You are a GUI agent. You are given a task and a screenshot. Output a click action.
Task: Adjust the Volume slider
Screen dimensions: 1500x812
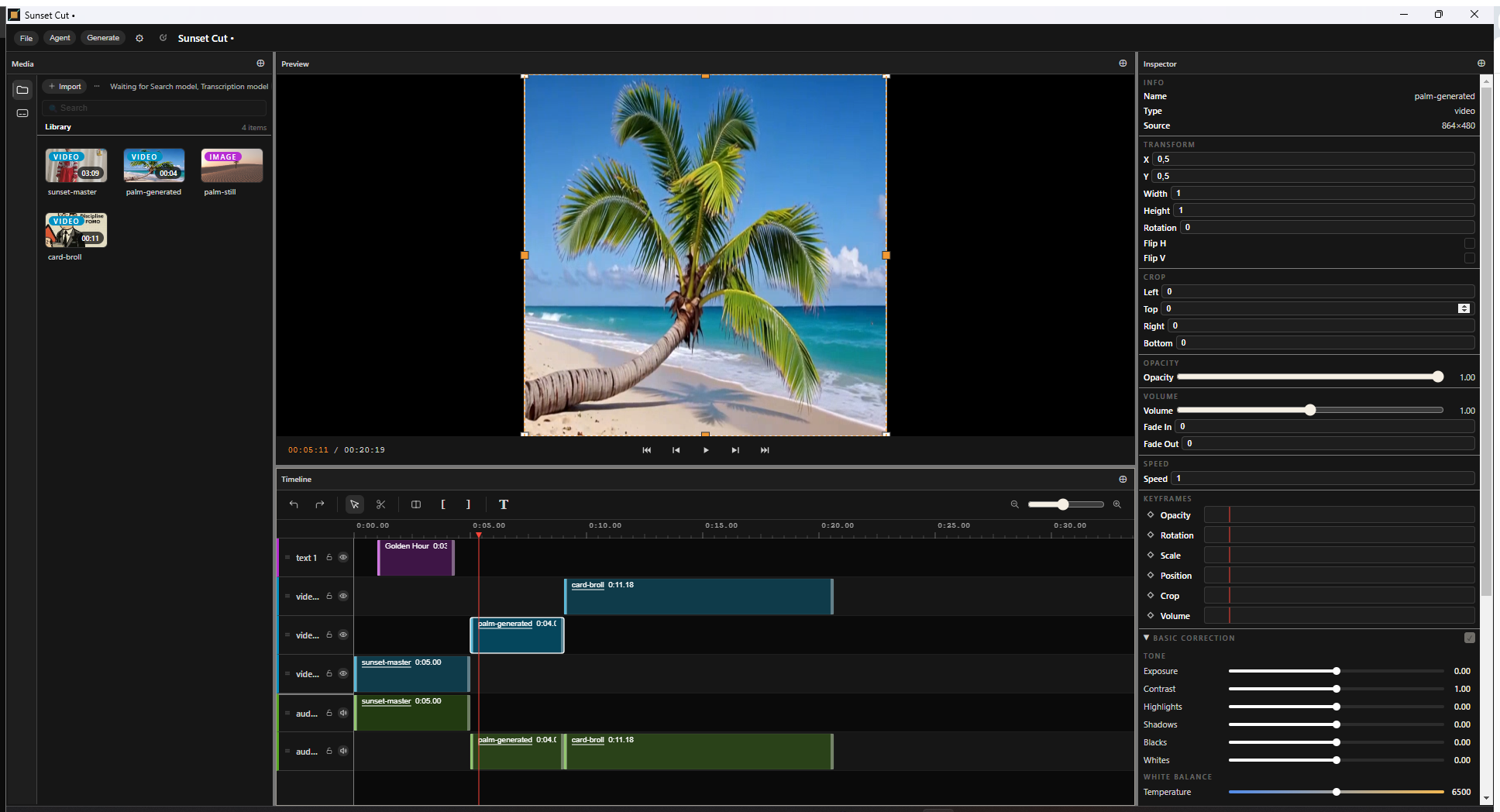click(1309, 410)
